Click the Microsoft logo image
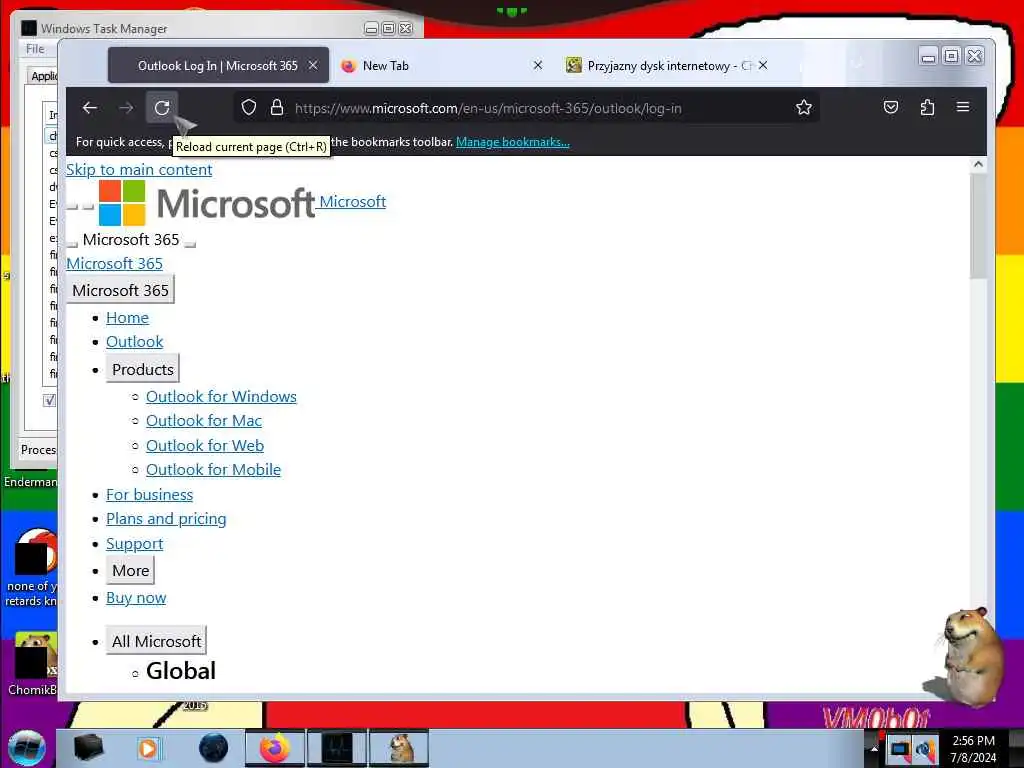Viewport: 1024px width, 768px height. [x=207, y=202]
